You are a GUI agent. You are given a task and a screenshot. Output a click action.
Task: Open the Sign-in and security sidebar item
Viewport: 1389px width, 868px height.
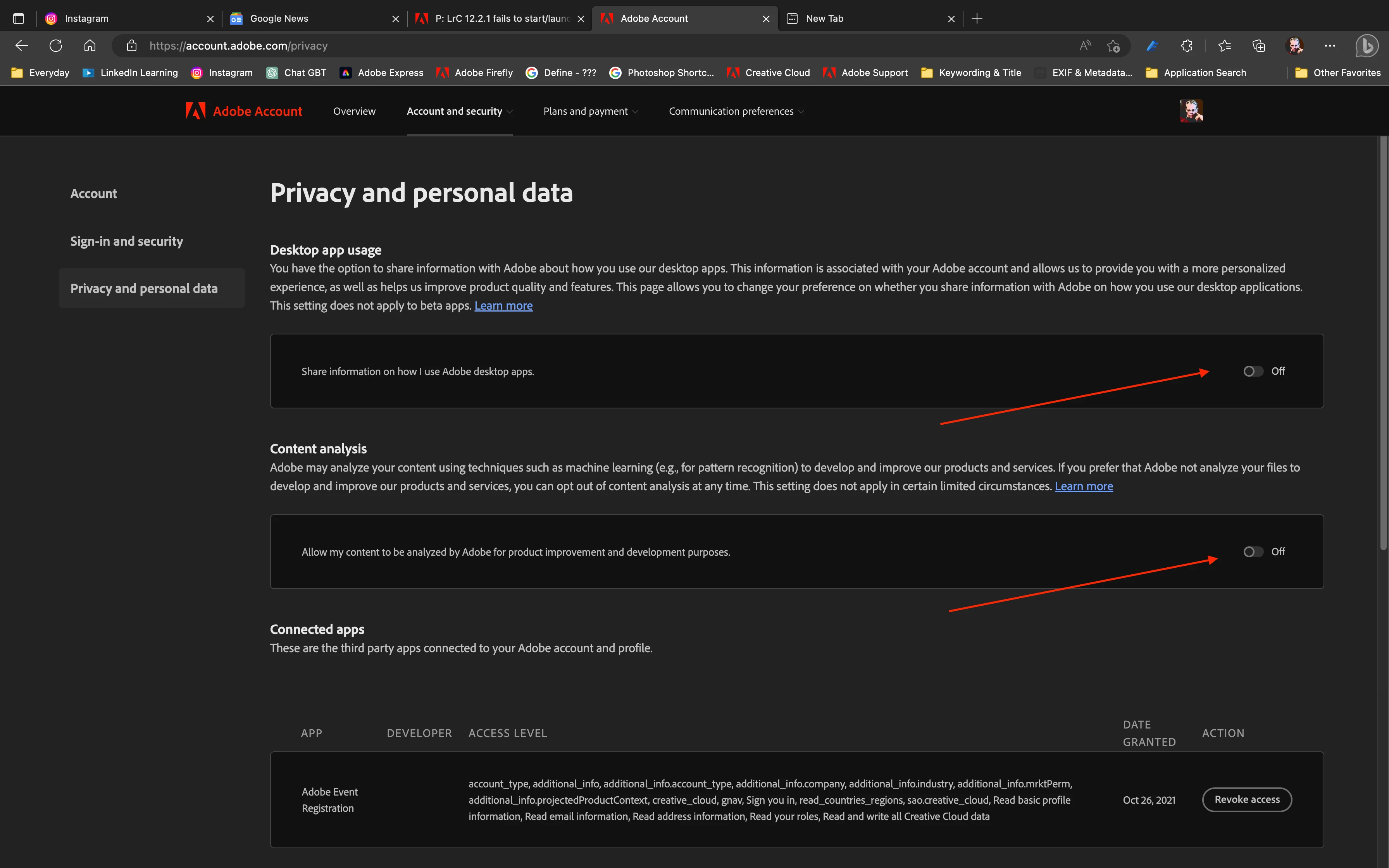126,241
